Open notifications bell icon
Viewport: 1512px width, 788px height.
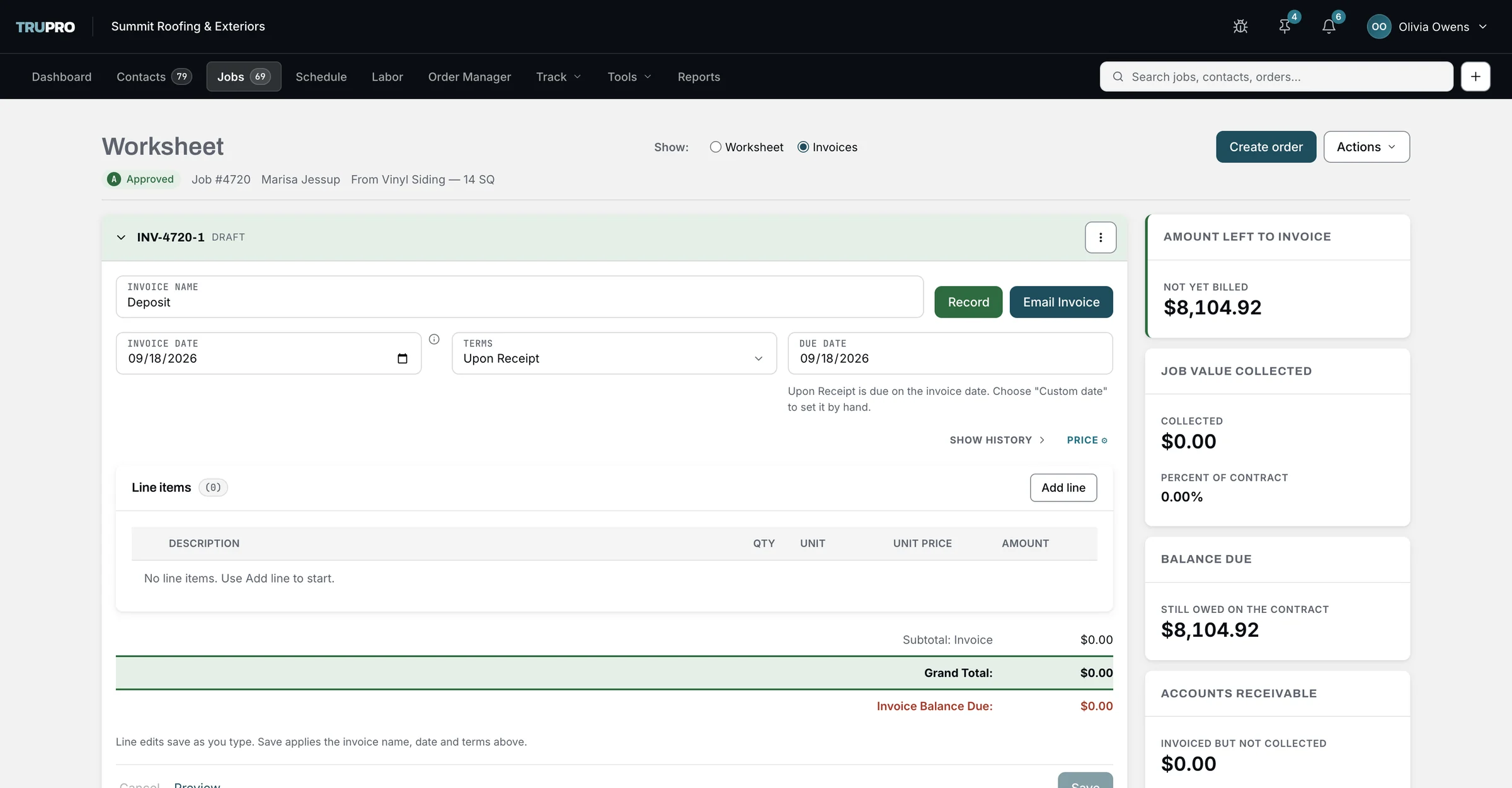(x=1329, y=26)
